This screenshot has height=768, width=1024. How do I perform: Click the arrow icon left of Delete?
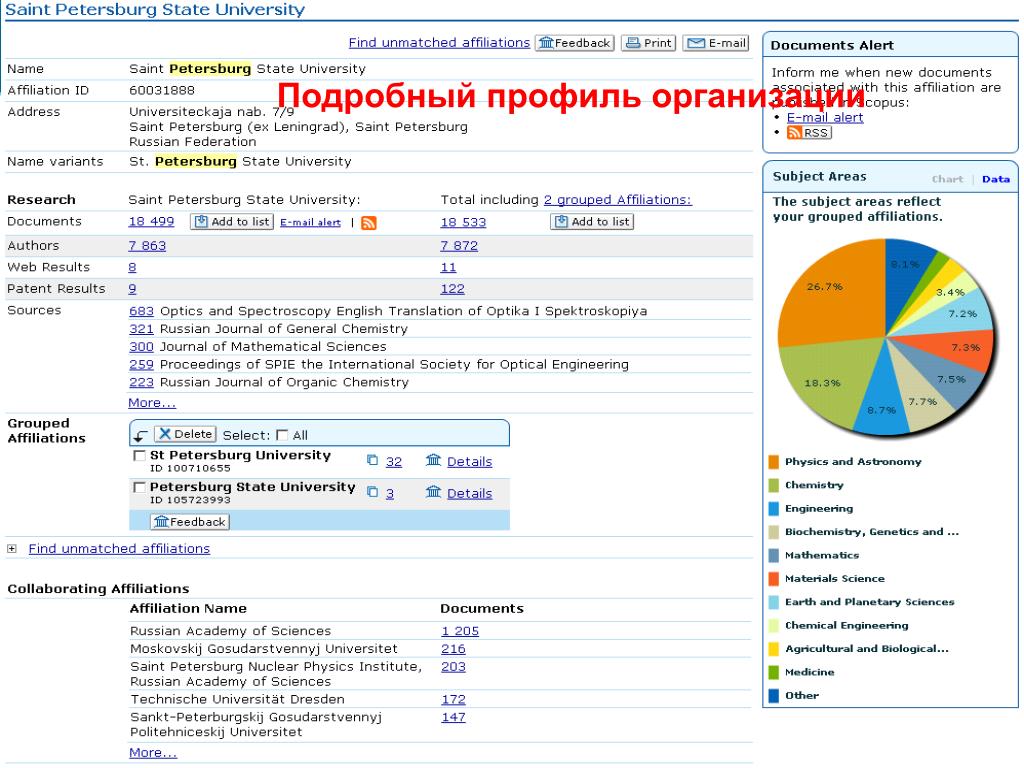point(140,436)
